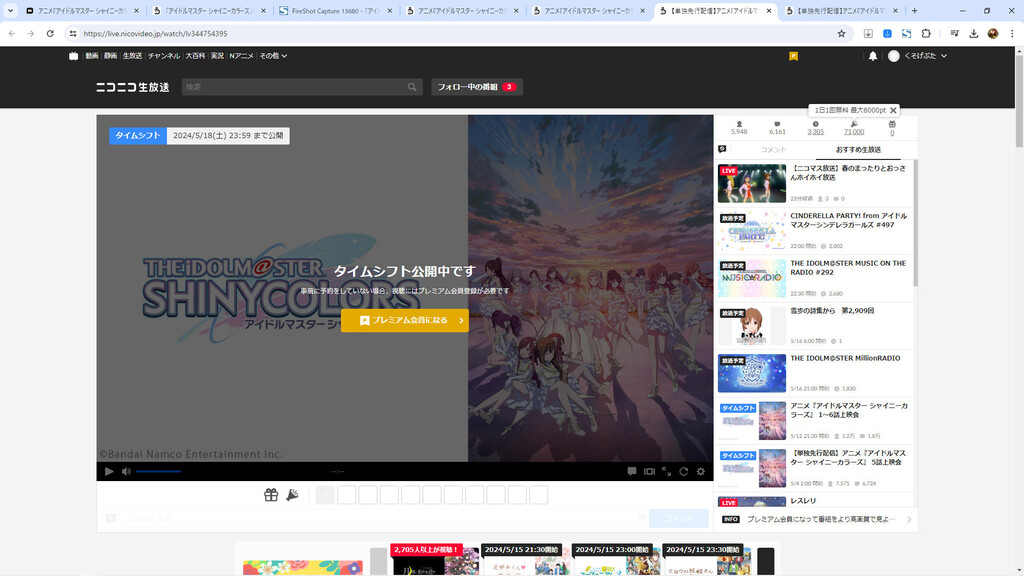This screenshot has width=1024, height=576.
Task: Click the ad points count 71,000
Action: [x=854, y=131]
